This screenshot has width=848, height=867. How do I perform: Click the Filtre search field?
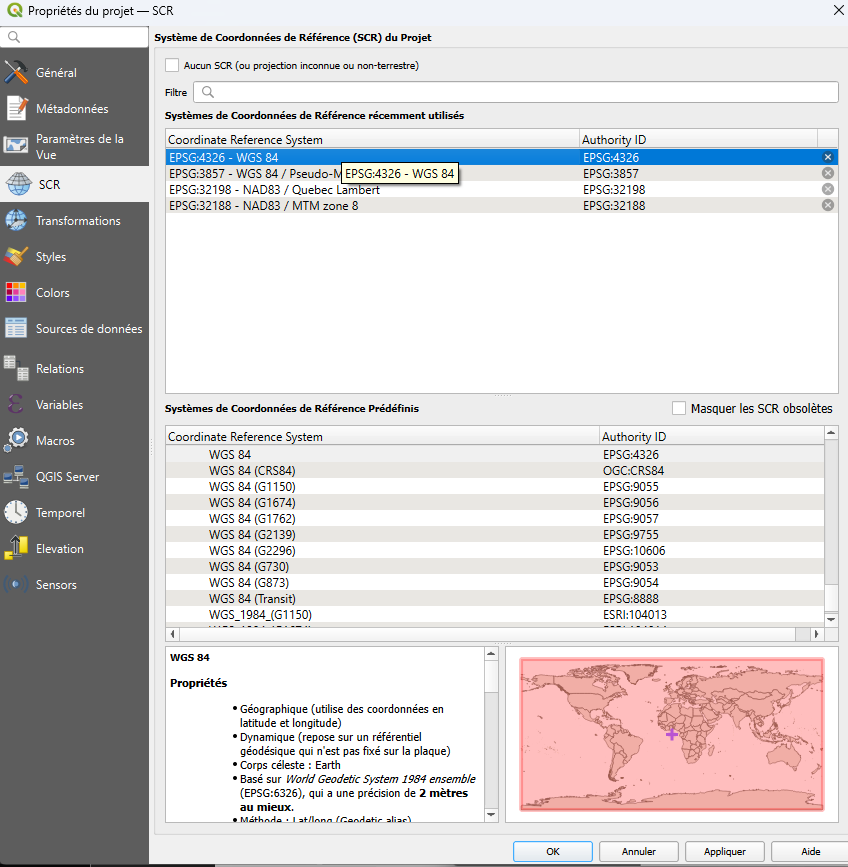click(515, 92)
